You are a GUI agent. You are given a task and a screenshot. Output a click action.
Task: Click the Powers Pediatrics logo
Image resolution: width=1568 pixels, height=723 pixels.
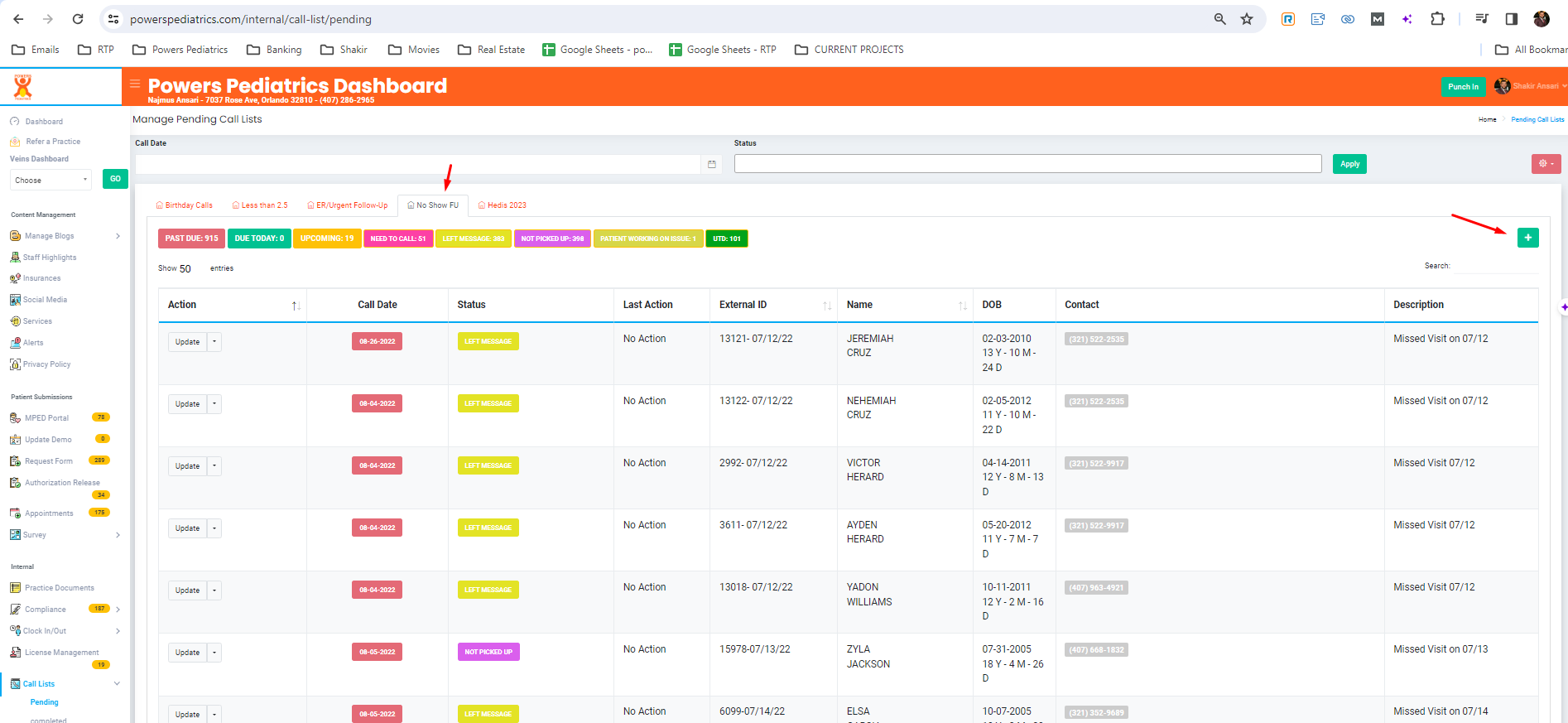(x=23, y=86)
